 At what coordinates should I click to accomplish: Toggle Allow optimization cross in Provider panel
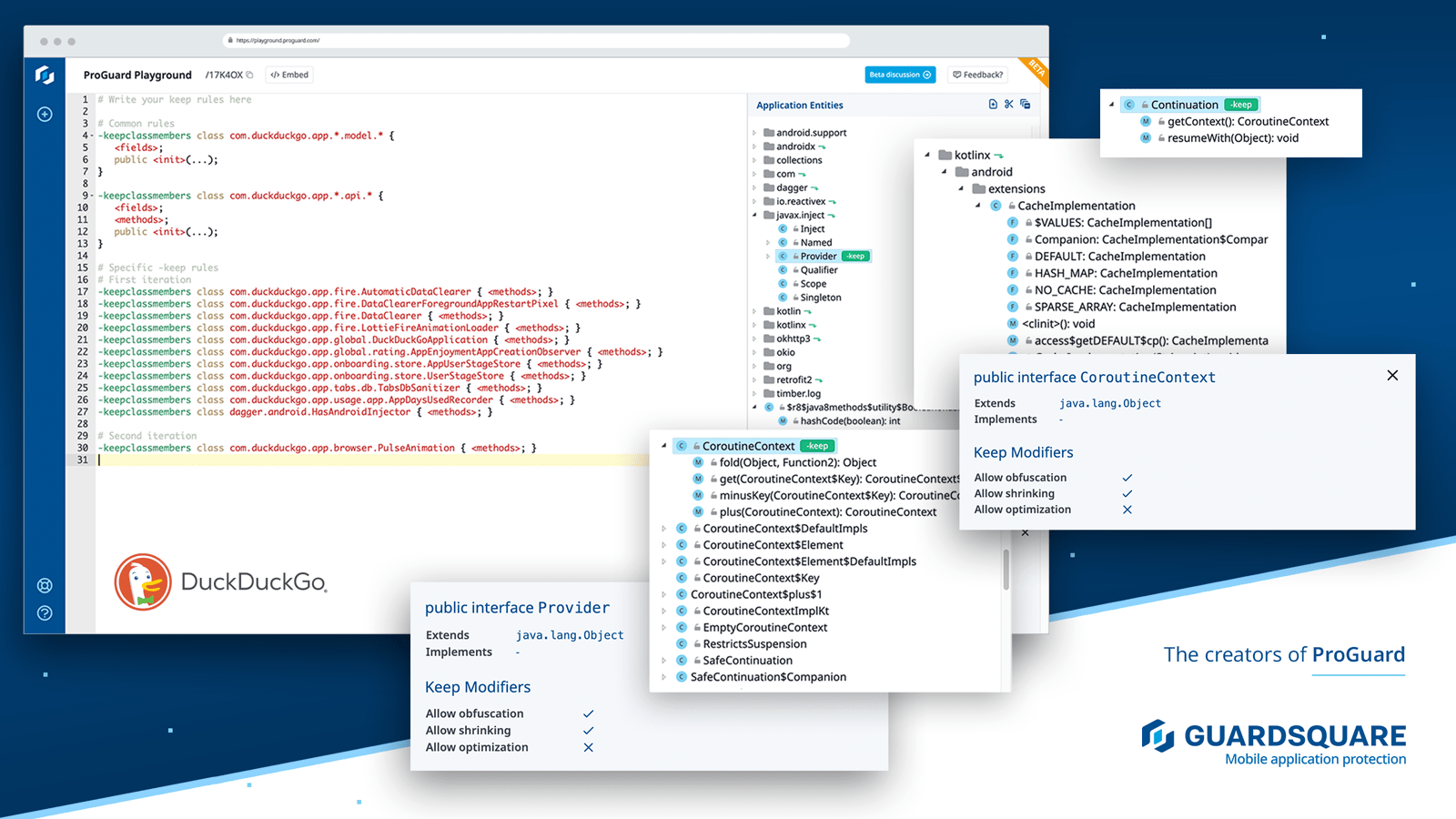(589, 747)
